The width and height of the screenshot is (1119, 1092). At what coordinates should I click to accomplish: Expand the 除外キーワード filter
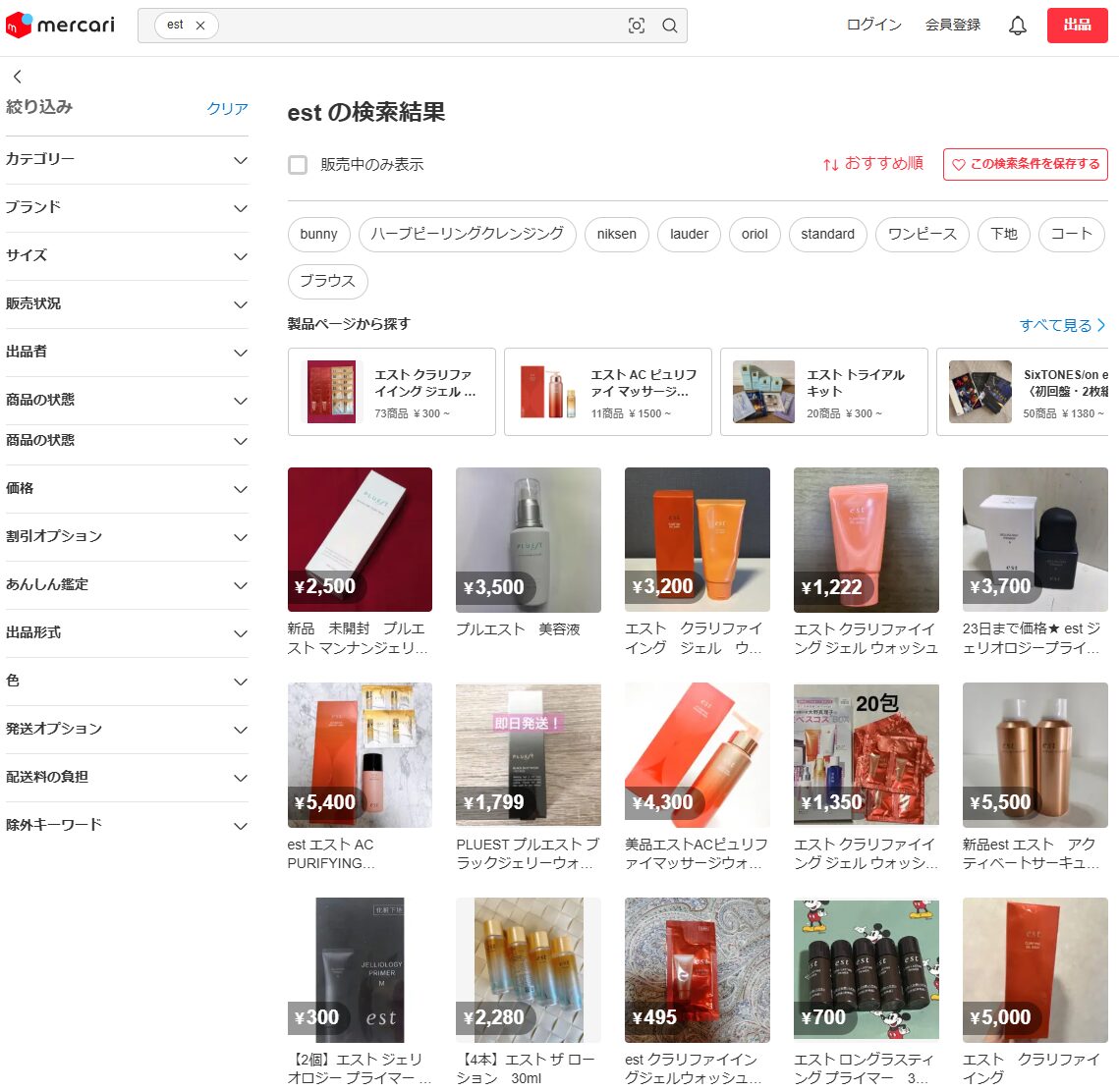click(x=127, y=826)
